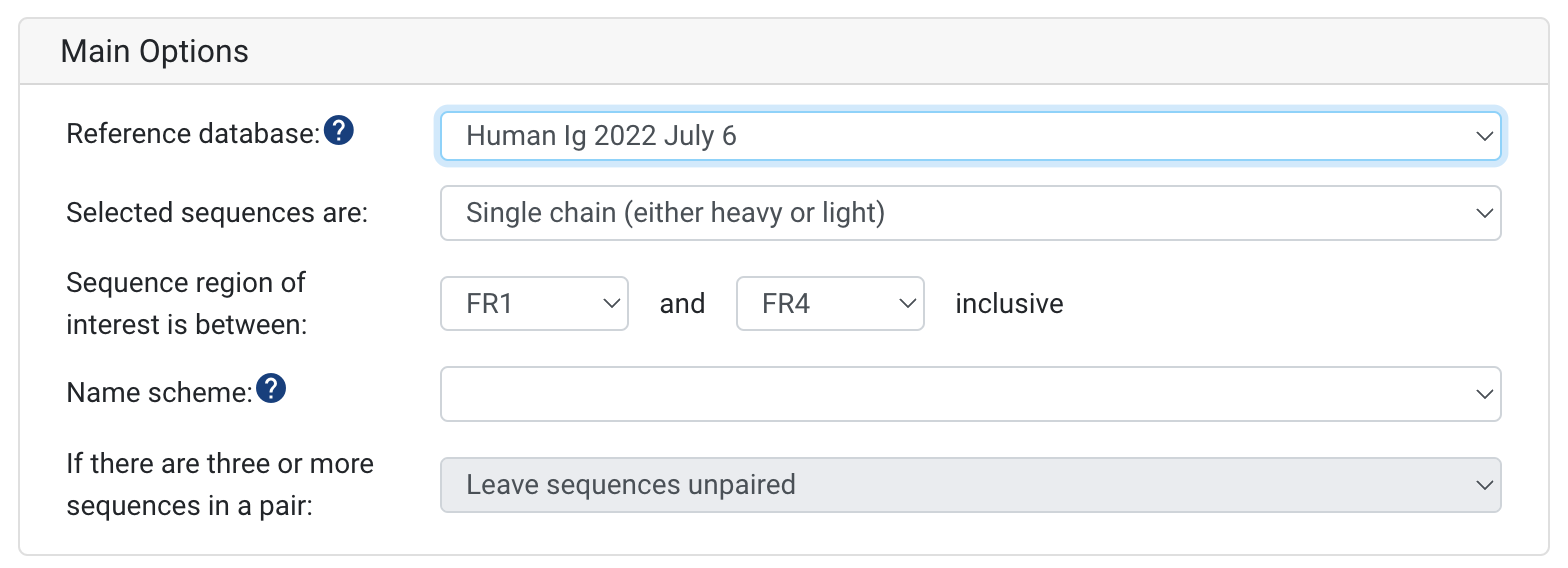Click the Name scheme label text
This screenshot has width=1568, height=568.
click(x=160, y=393)
